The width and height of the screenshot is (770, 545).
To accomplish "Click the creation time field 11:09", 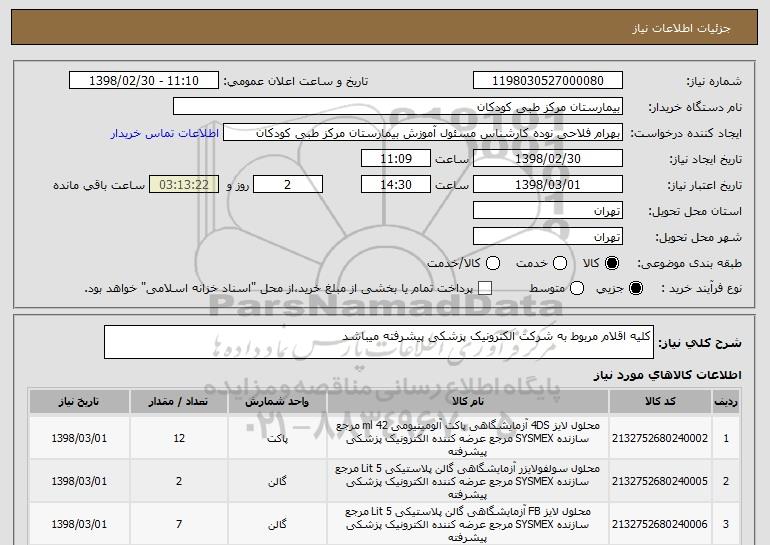I will pos(396,159).
